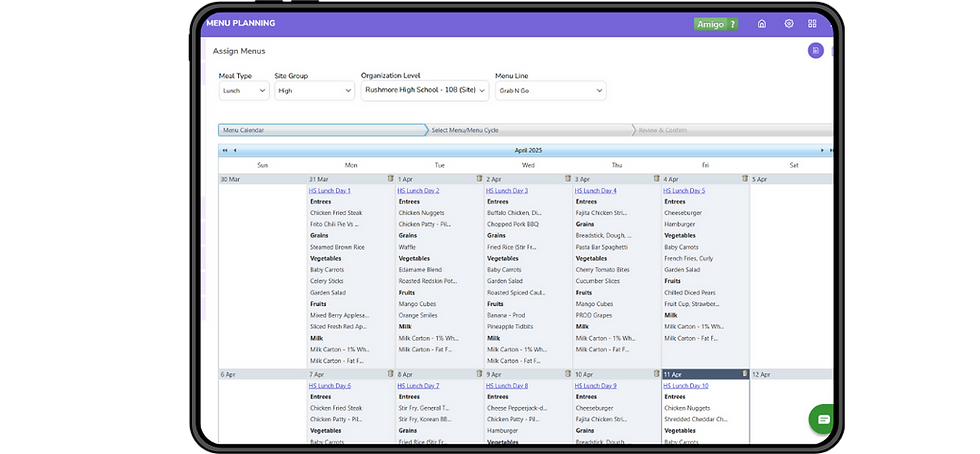The image size is (980, 454).
Task: Go to previous month arrow
Action: point(235,150)
